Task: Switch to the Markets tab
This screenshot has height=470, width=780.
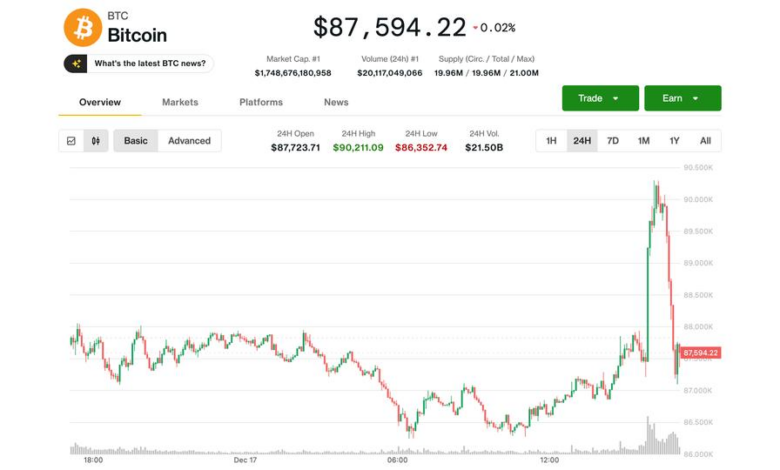Action: (180, 102)
